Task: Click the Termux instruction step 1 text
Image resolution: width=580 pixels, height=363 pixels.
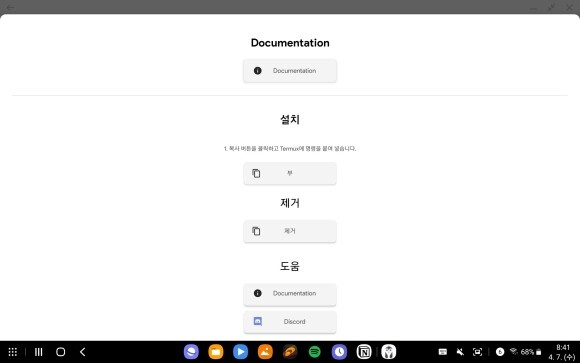Action: 290,148
